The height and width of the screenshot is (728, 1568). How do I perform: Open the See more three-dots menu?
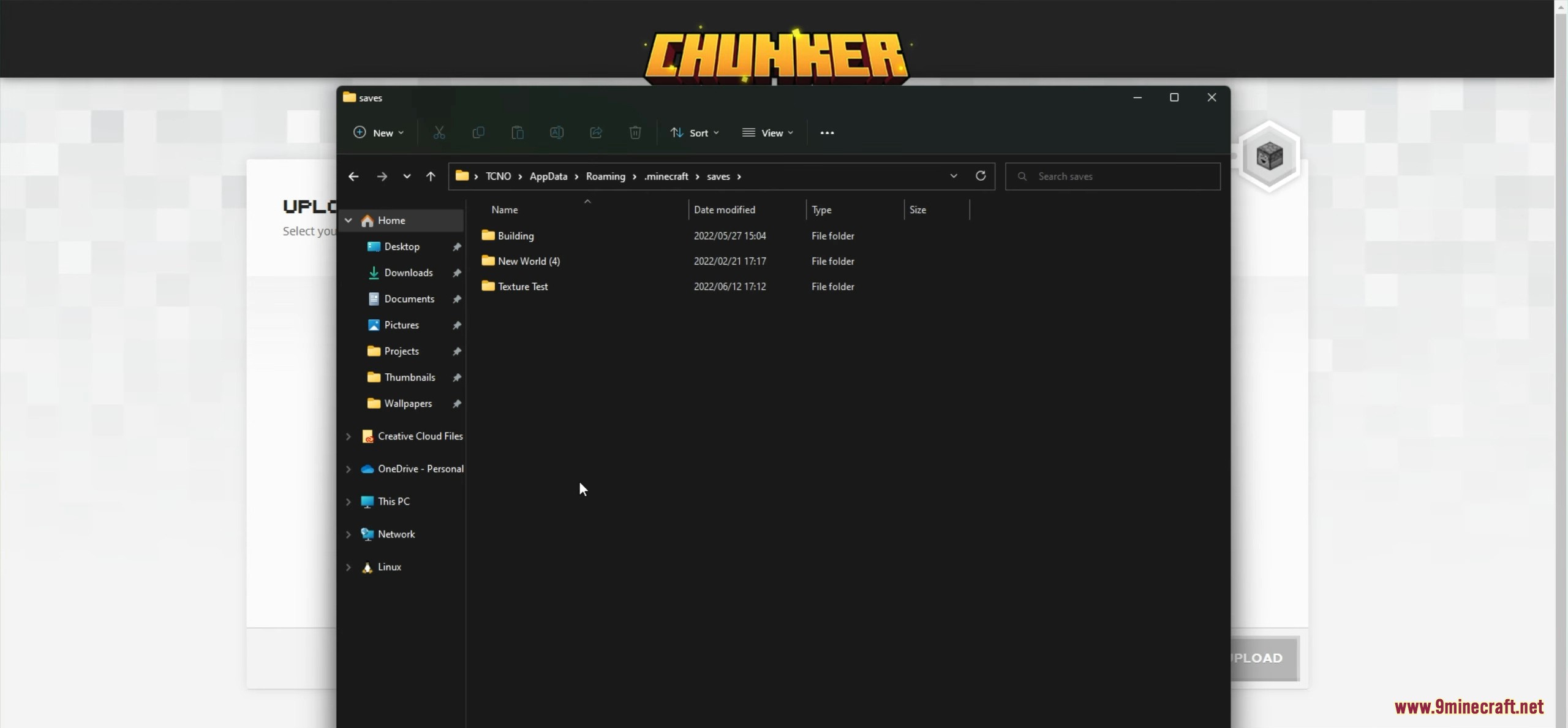827,133
